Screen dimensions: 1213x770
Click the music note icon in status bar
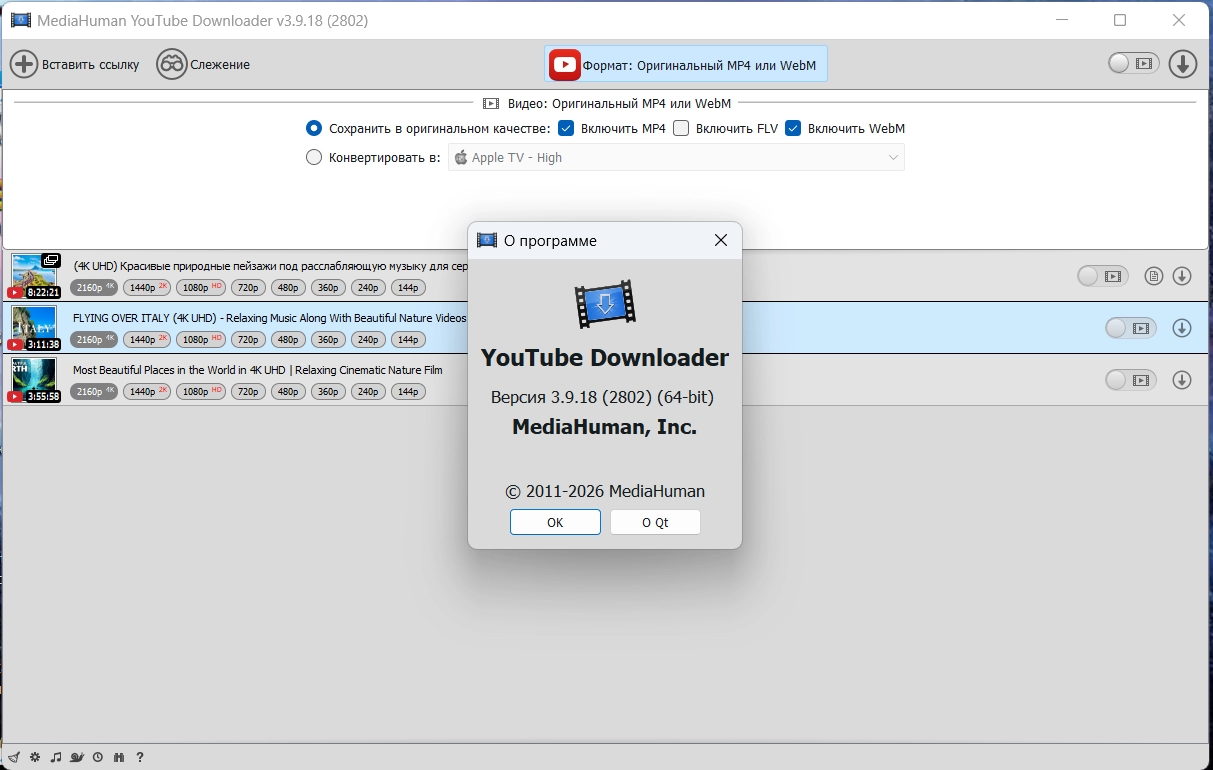pos(56,757)
